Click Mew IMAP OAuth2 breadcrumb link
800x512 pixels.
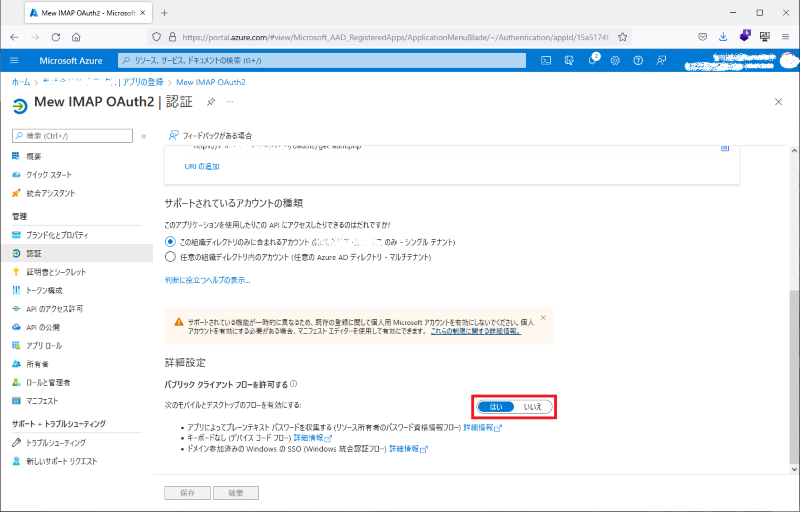[211, 82]
